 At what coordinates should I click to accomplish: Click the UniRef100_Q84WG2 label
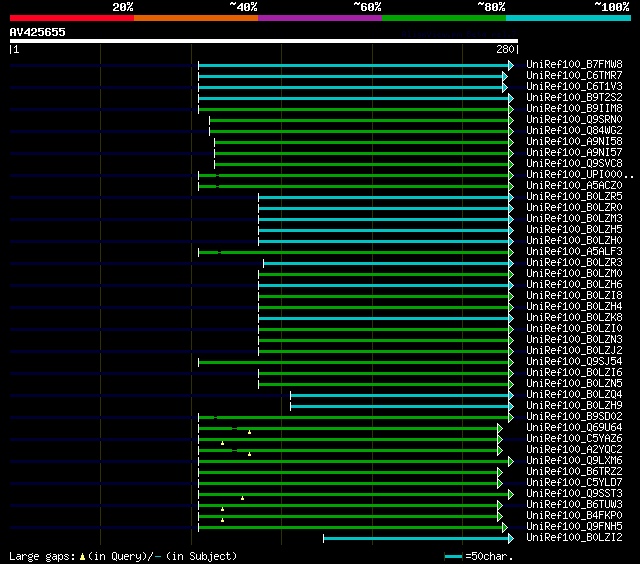click(x=574, y=131)
